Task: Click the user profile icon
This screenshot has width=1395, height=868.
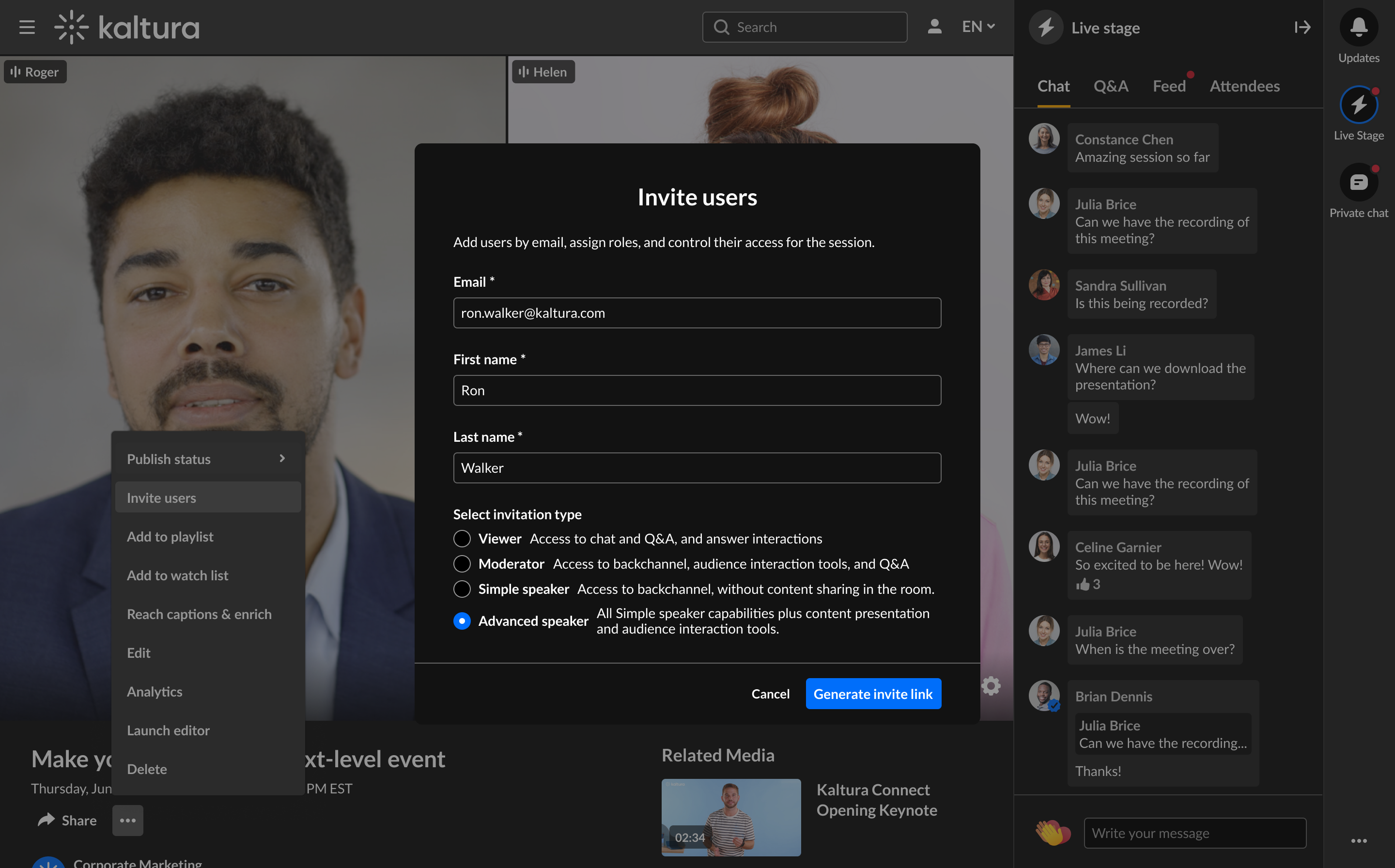Action: tap(934, 27)
